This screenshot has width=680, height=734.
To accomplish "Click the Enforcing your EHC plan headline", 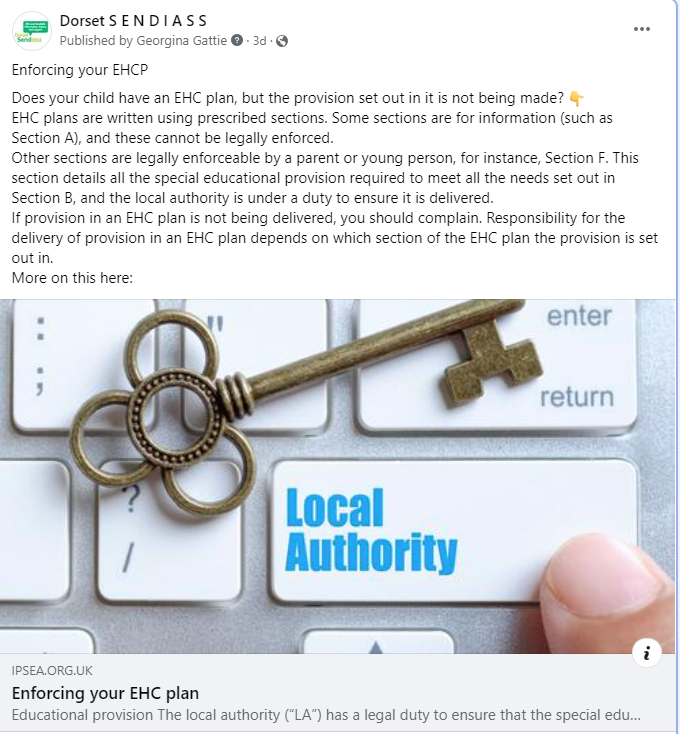I will tap(105, 693).
